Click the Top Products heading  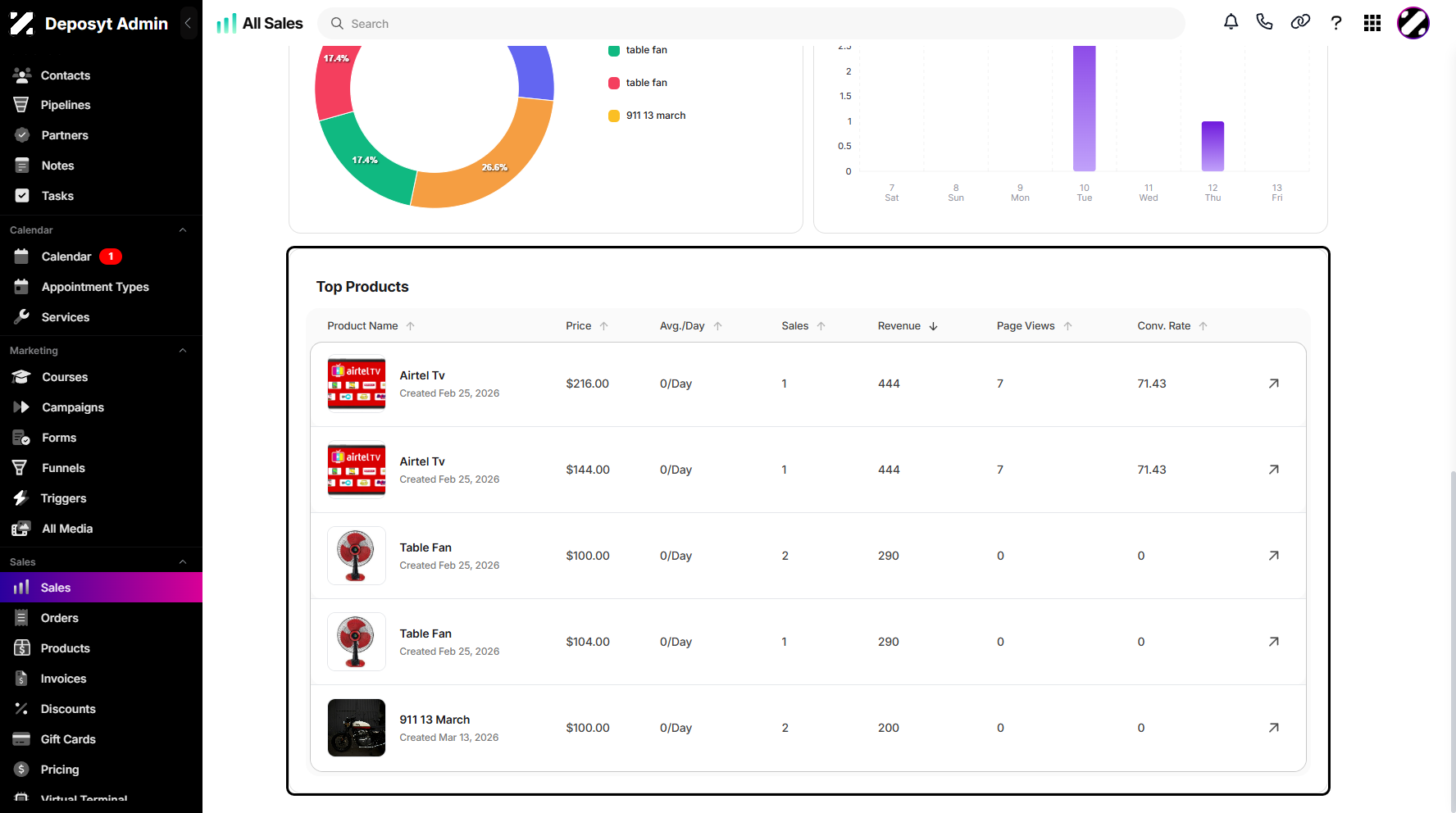point(362,287)
